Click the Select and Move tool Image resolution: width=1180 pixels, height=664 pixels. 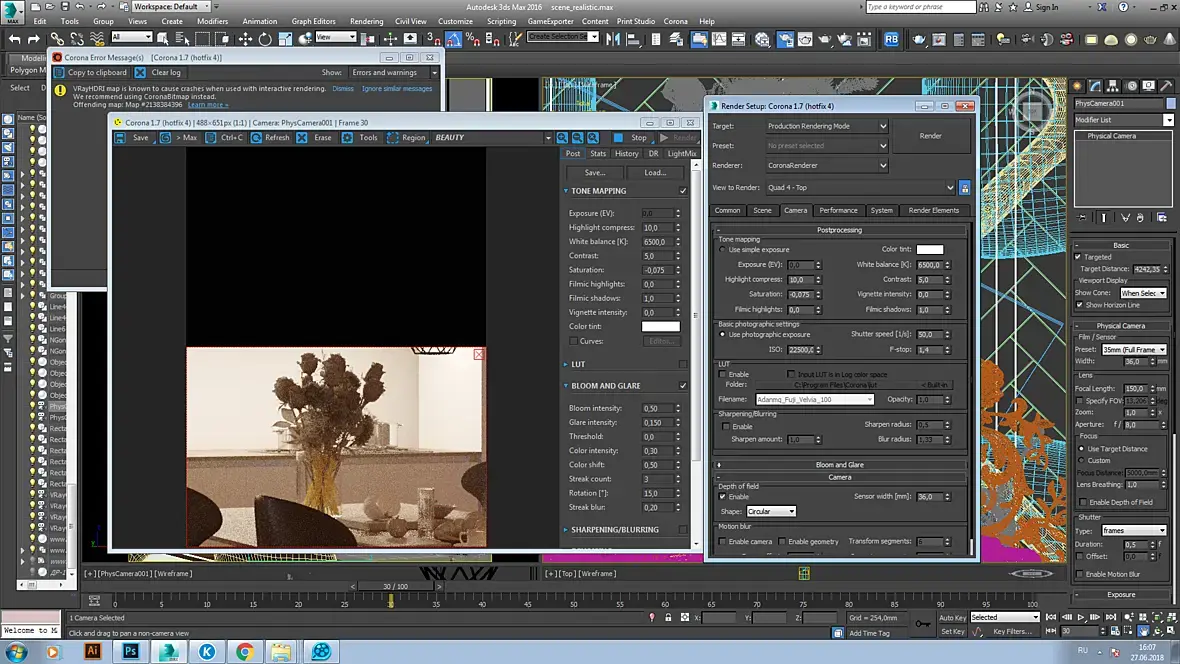(244, 39)
